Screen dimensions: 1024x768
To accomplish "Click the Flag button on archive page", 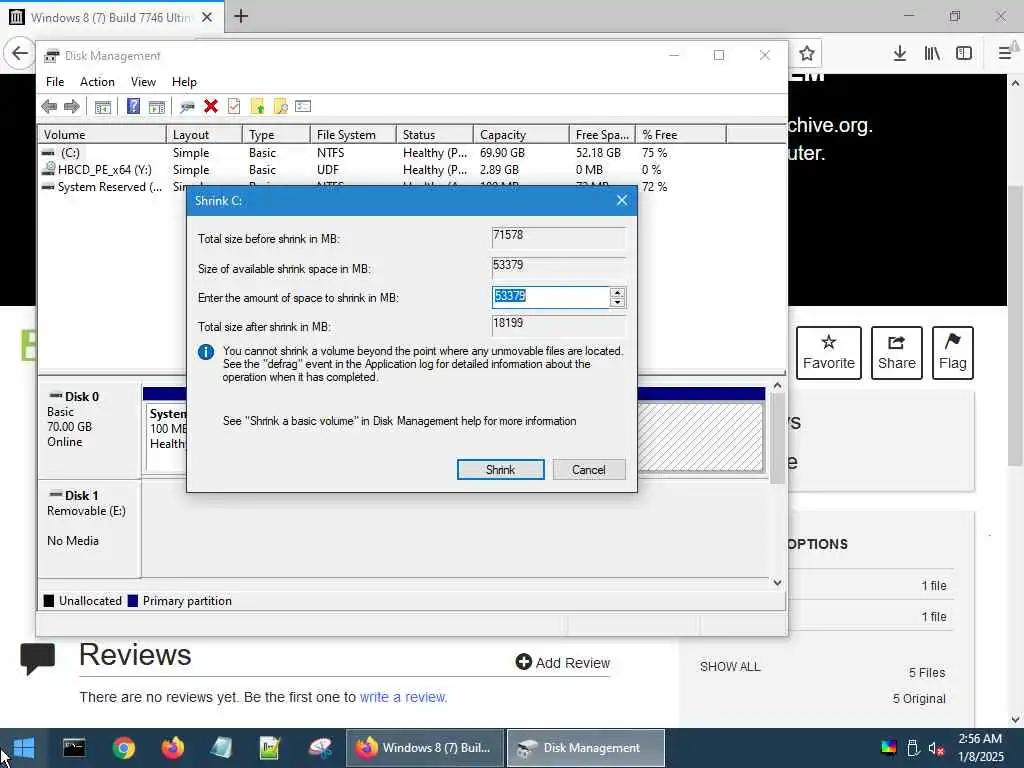I will (952, 353).
